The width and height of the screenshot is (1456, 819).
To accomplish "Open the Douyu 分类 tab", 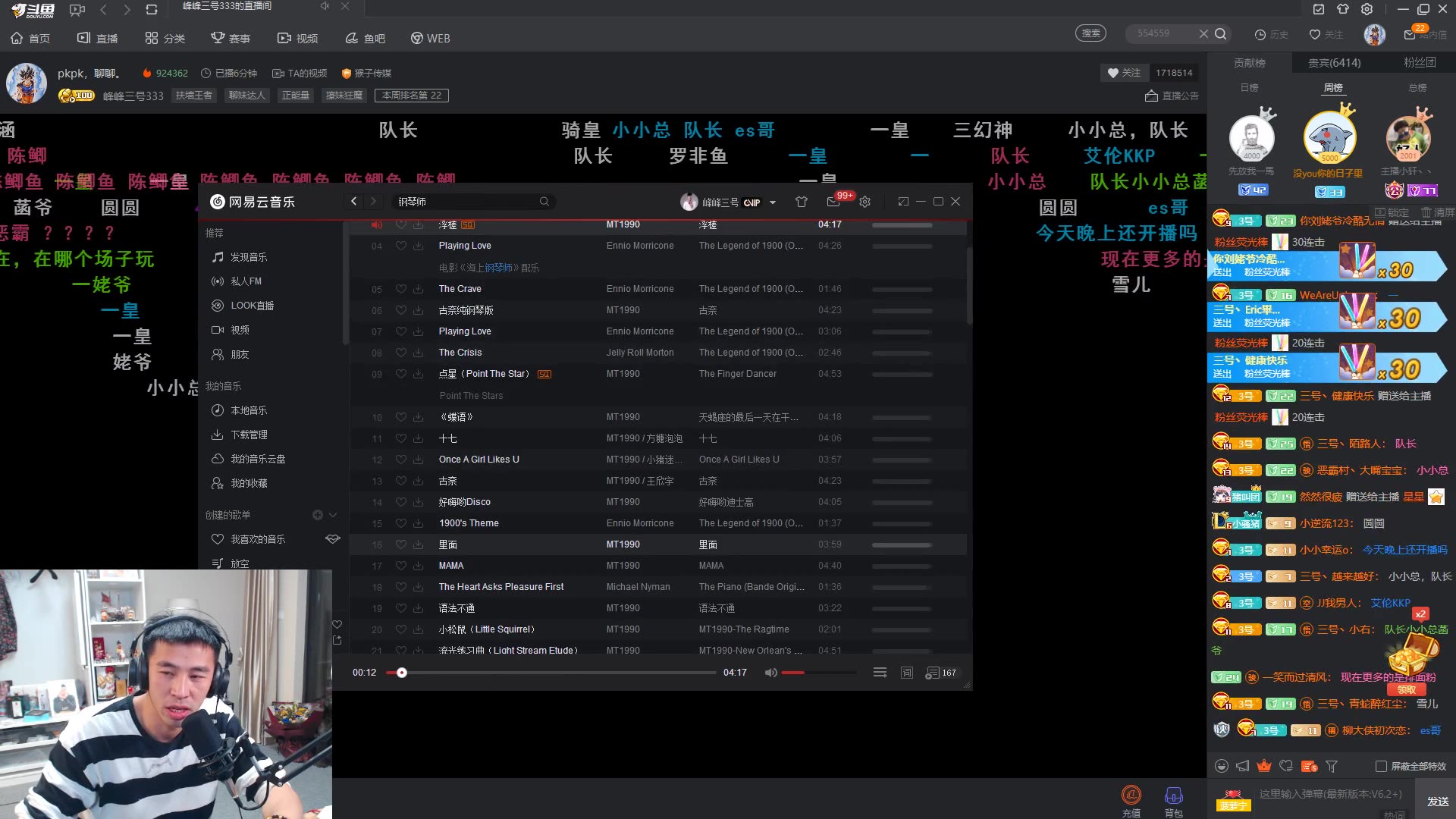I will pos(165,38).
